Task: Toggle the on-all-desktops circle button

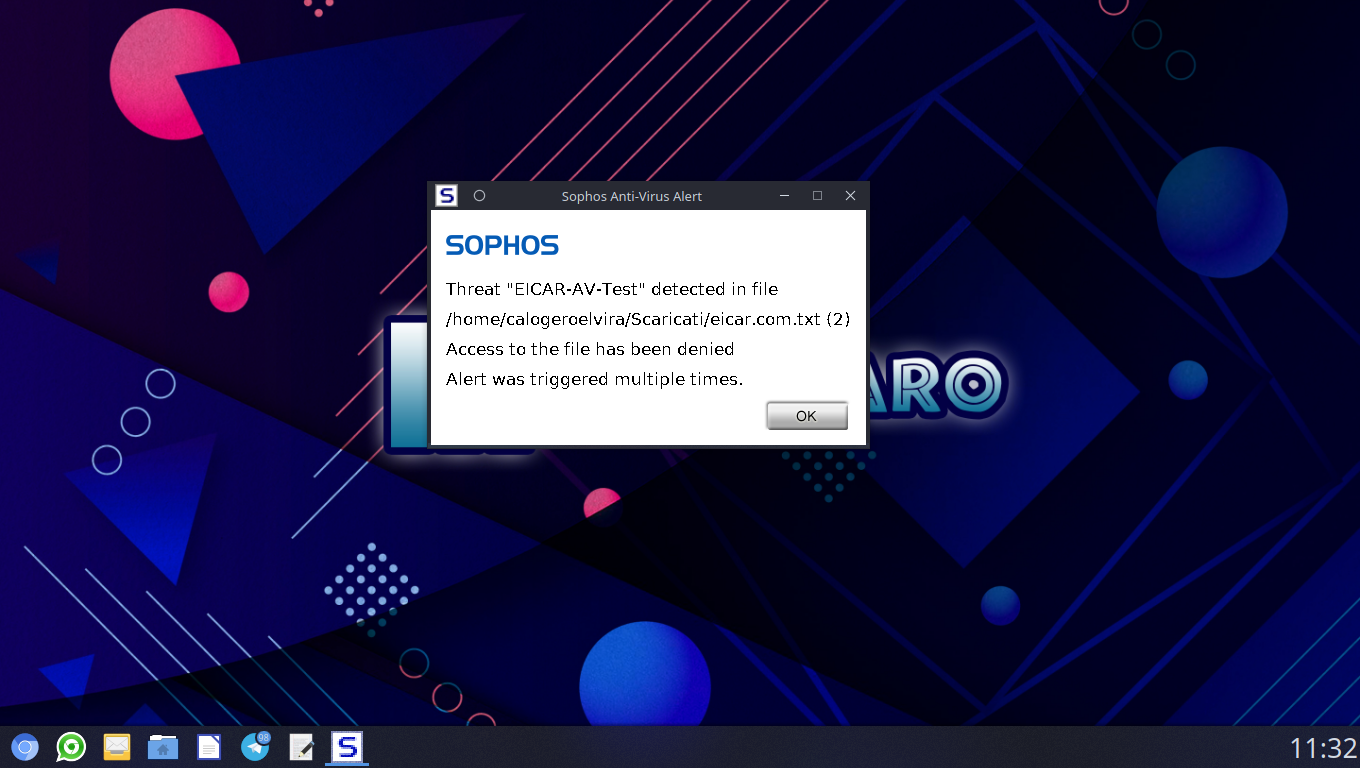Action: (479, 196)
